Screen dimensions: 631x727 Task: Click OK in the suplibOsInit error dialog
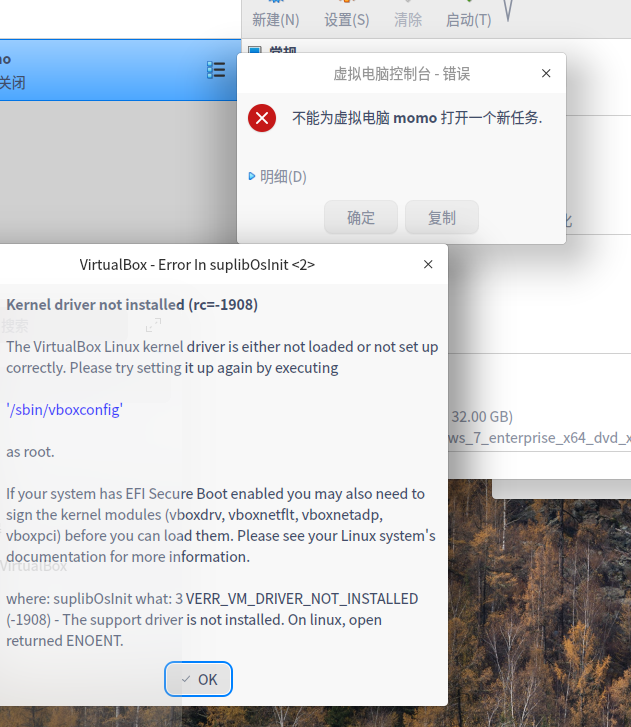pyautogui.click(x=198, y=679)
